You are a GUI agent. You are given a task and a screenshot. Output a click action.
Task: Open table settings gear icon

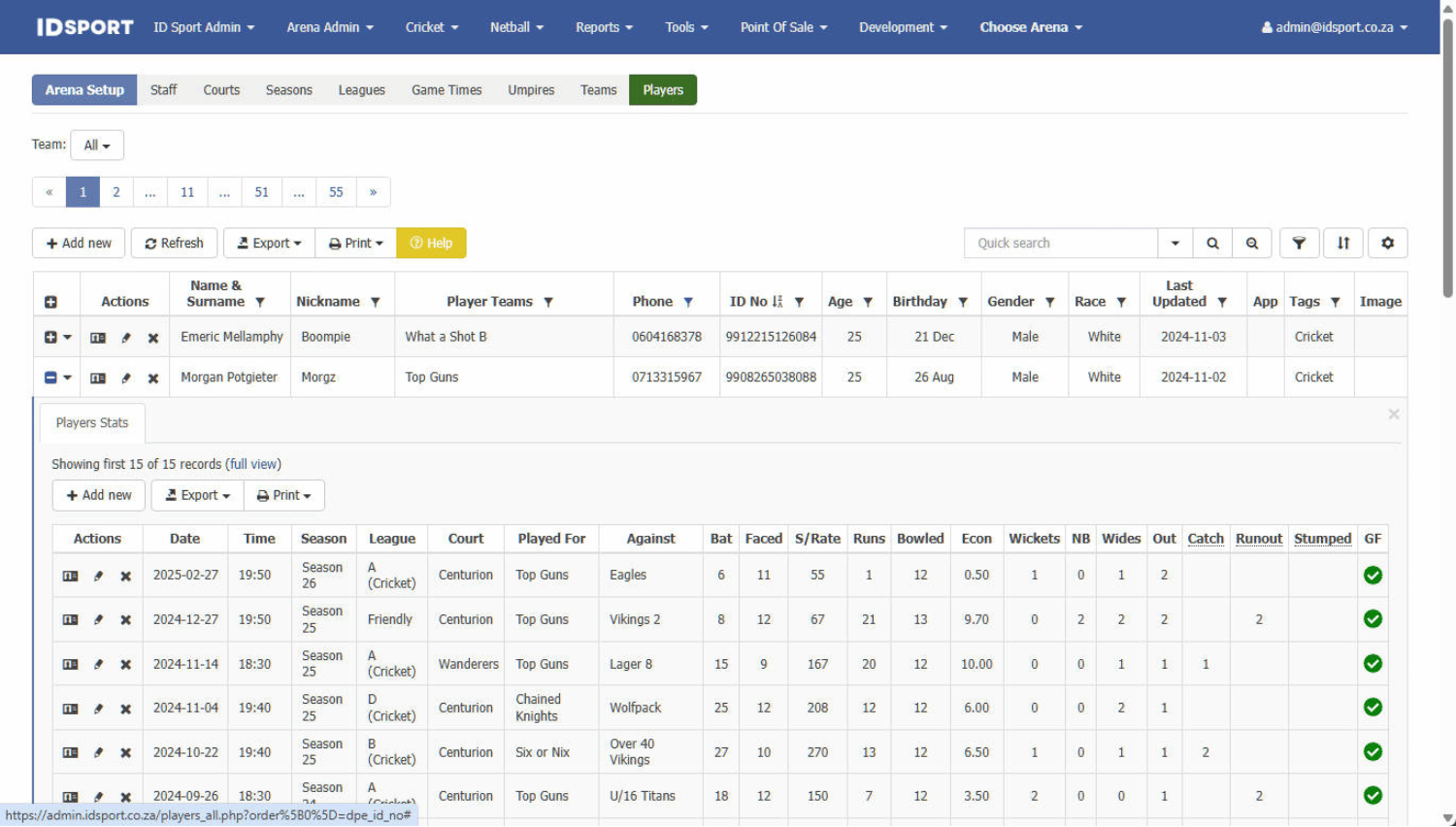pyautogui.click(x=1387, y=244)
